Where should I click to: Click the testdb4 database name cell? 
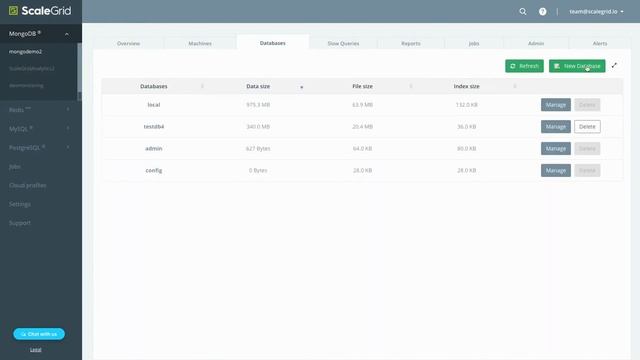(x=154, y=127)
